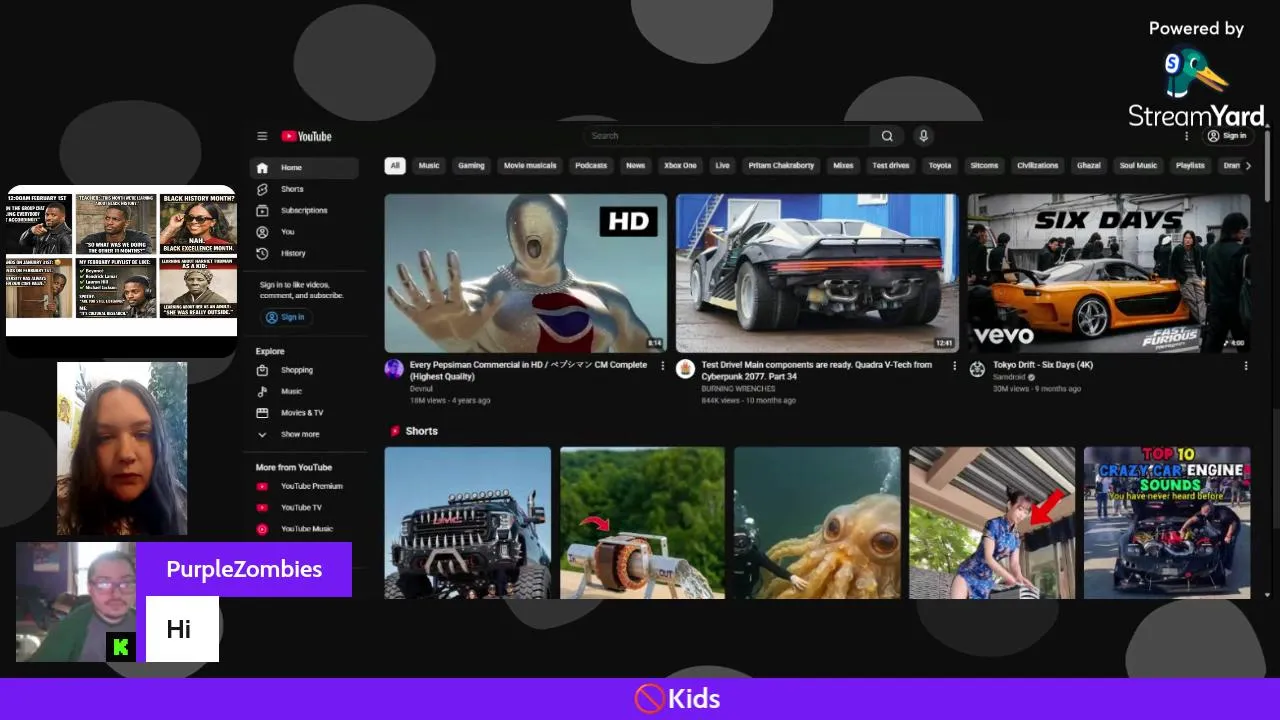The image size is (1280, 720).
Task: Open the YouTube settings three-dot menu
Action: [1187, 136]
